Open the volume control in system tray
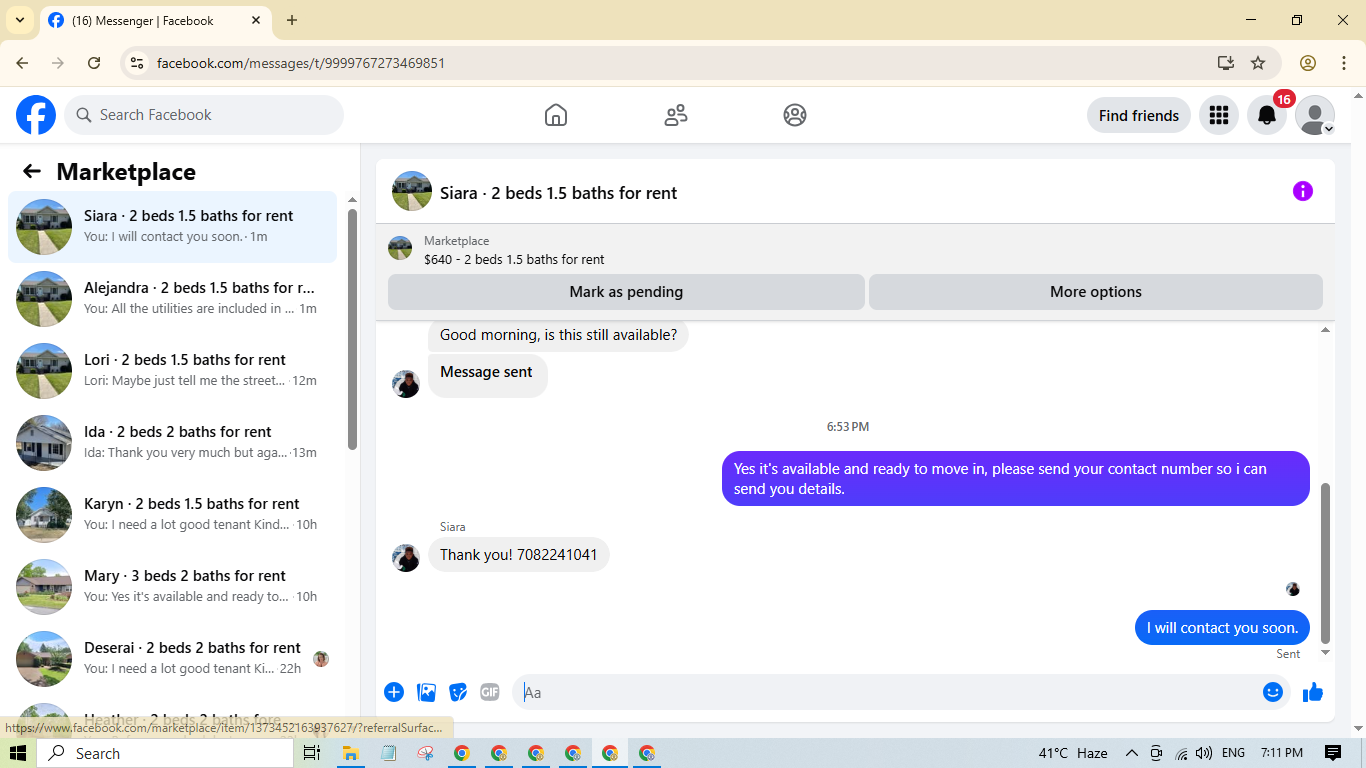The image size is (1366, 768). (x=1204, y=753)
